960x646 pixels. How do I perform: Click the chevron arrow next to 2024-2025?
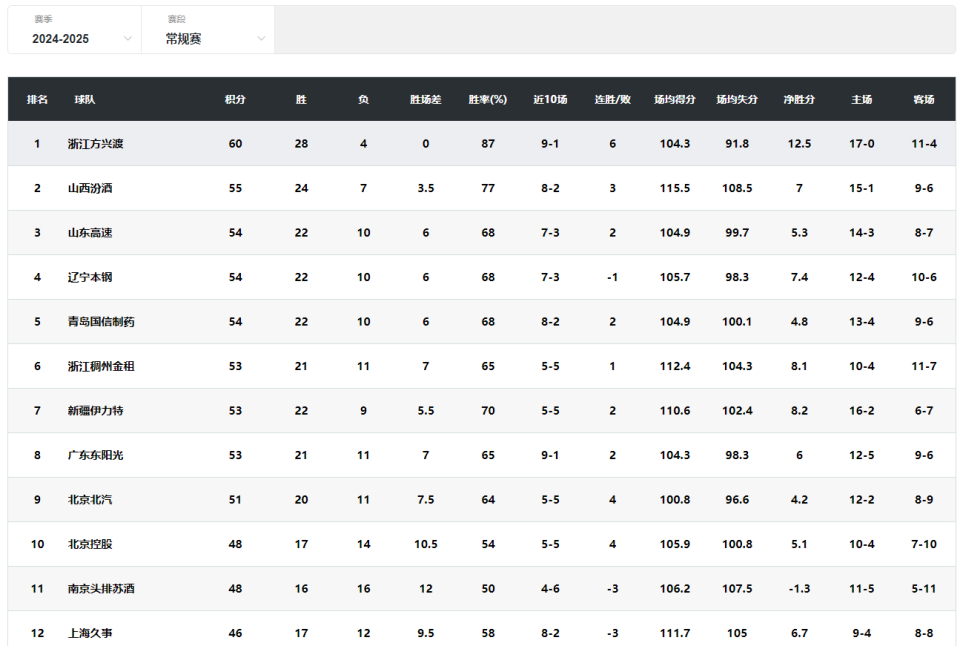click(127, 39)
